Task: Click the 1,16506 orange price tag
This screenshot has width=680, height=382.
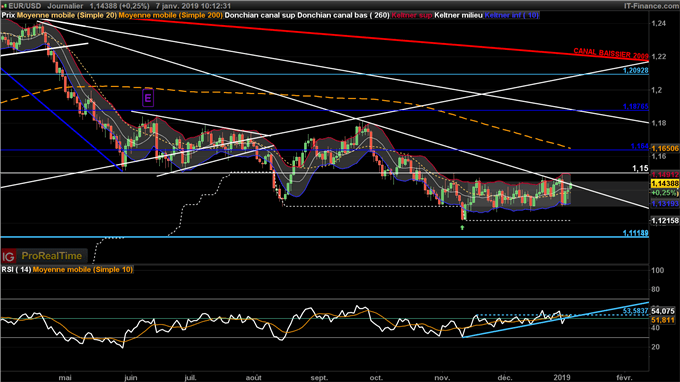Action: [665, 148]
